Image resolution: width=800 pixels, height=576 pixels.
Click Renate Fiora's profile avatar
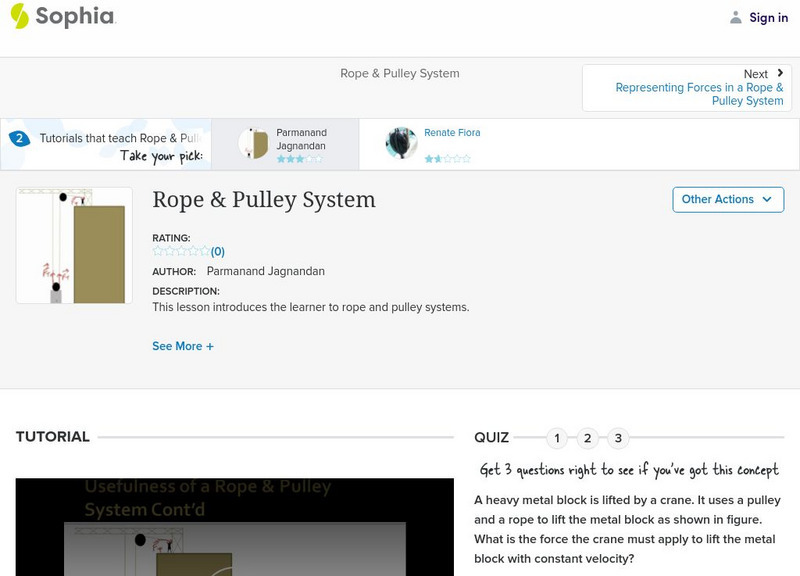pos(401,142)
